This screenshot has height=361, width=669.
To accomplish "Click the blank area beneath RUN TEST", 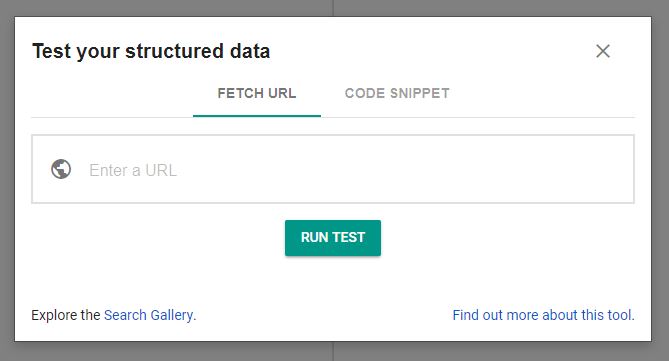I will (x=333, y=279).
